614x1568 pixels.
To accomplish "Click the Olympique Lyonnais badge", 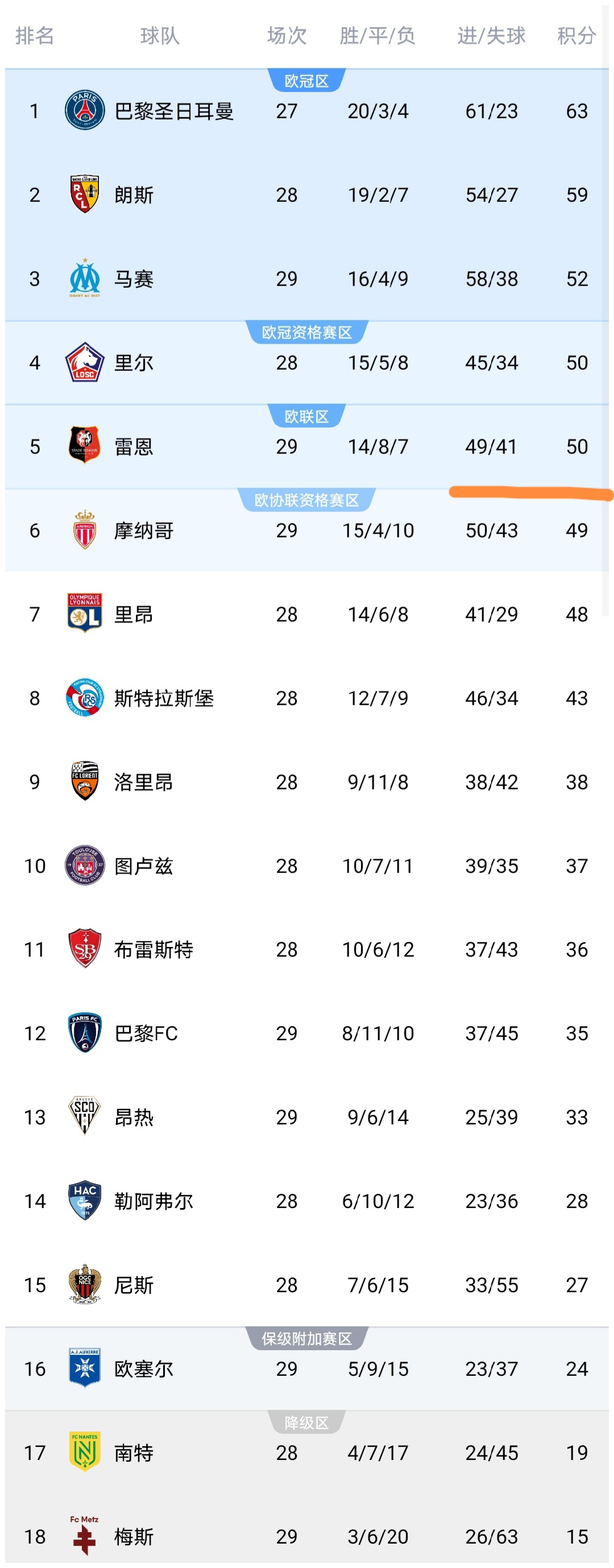I will pyautogui.click(x=85, y=614).
